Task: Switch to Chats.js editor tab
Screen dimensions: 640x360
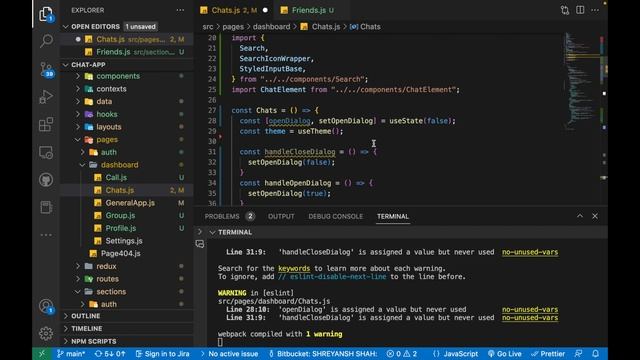Action: tap(234, 10)
